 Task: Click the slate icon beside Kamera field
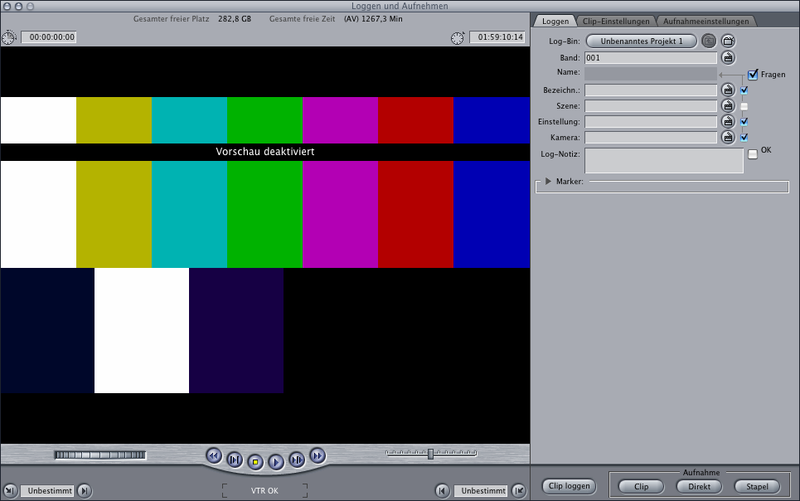click(x=728, y=137)
